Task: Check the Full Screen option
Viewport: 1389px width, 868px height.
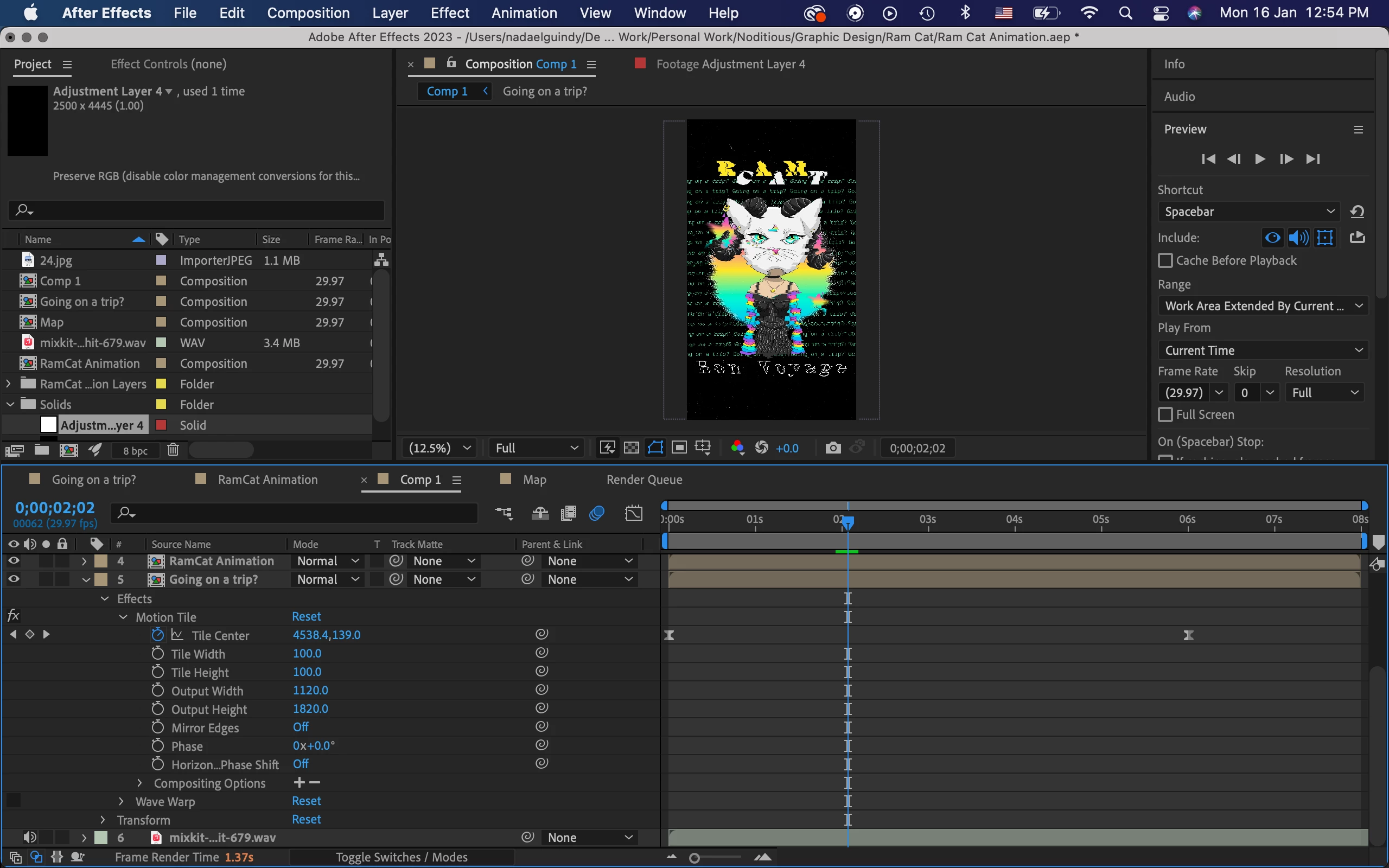Action: [1165, 414]
